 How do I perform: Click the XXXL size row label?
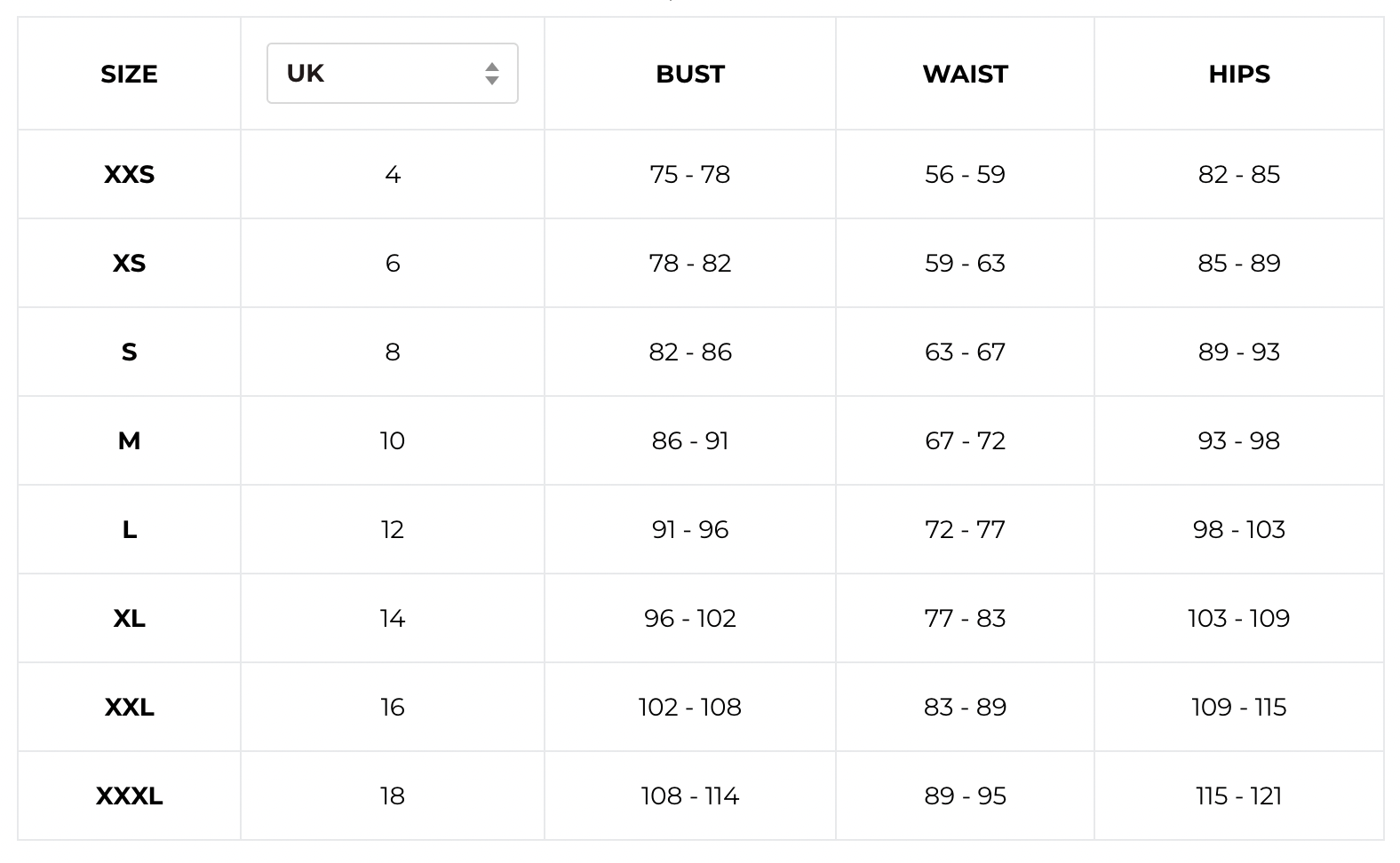tap(129, 796)
